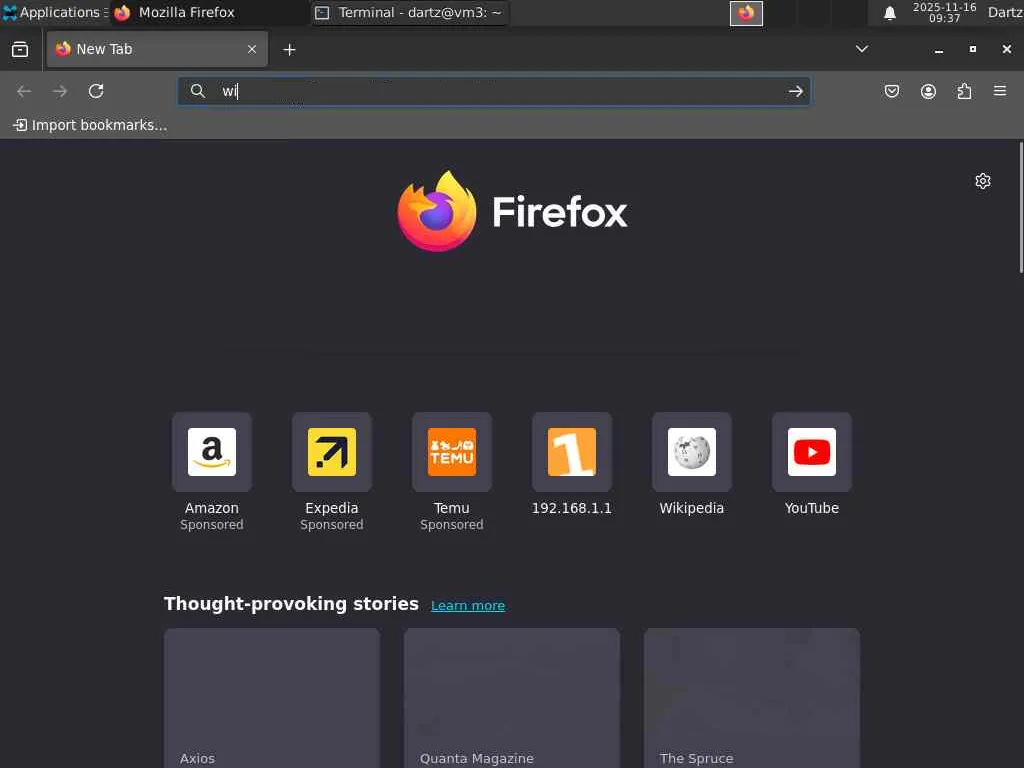
Task: Open the Axios story card
Action: [272, 698]
